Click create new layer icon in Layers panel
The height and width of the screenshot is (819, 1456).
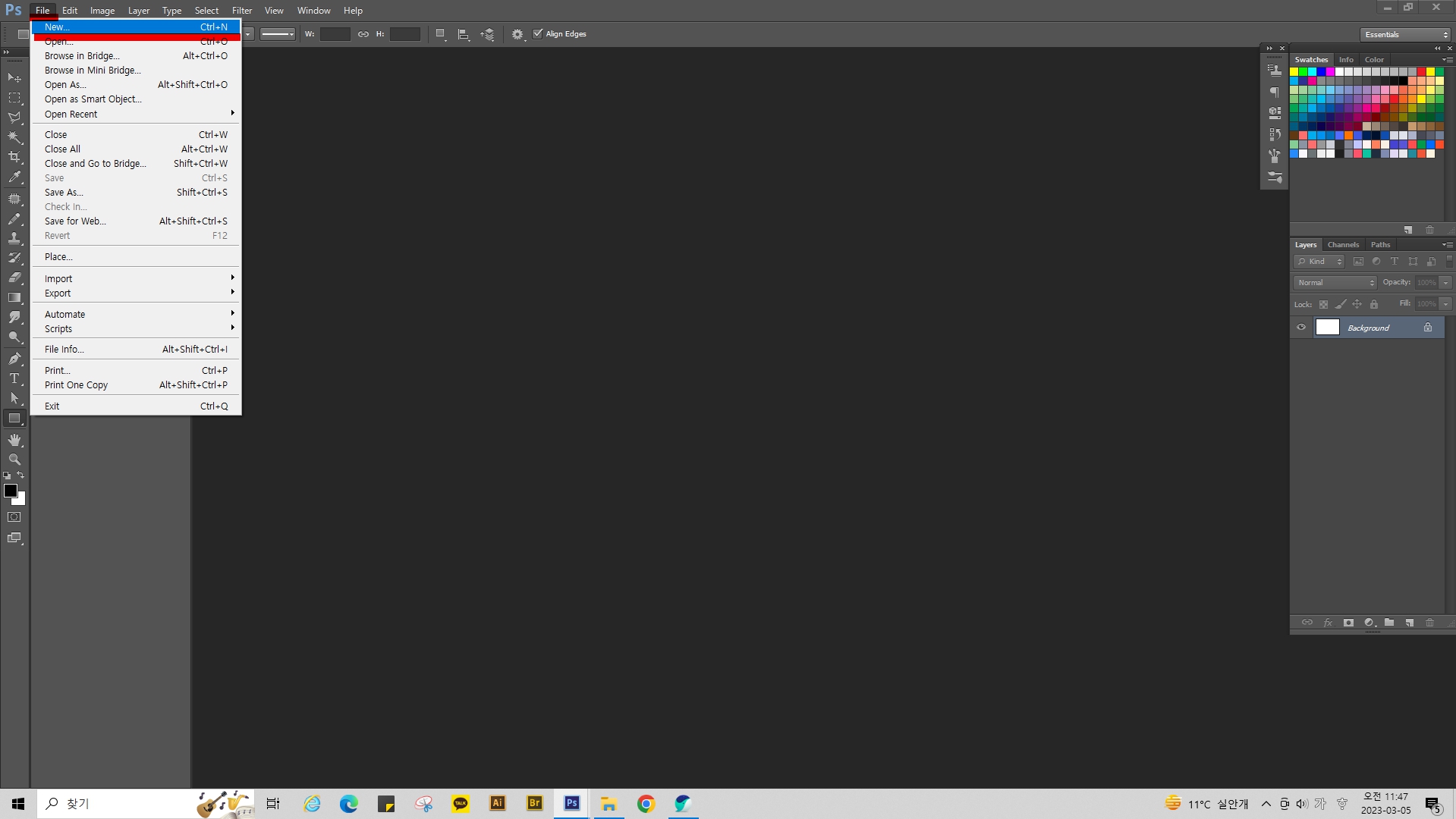tap(1409, 623)
